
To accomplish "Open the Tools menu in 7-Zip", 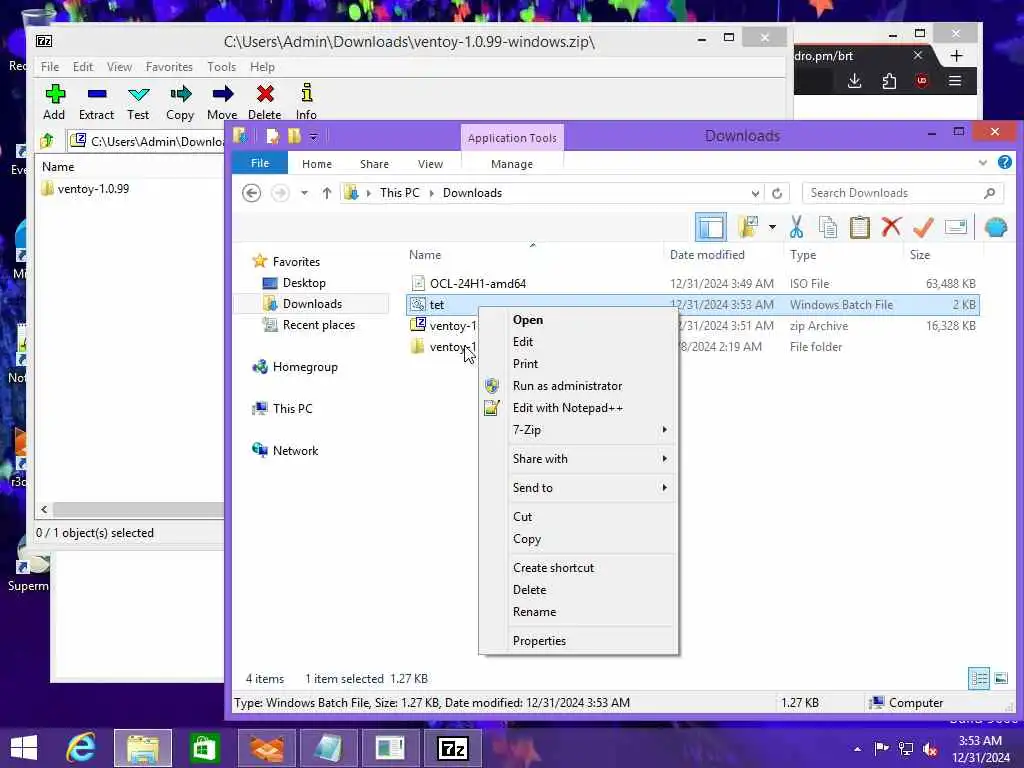I will (x=221, y=67).
